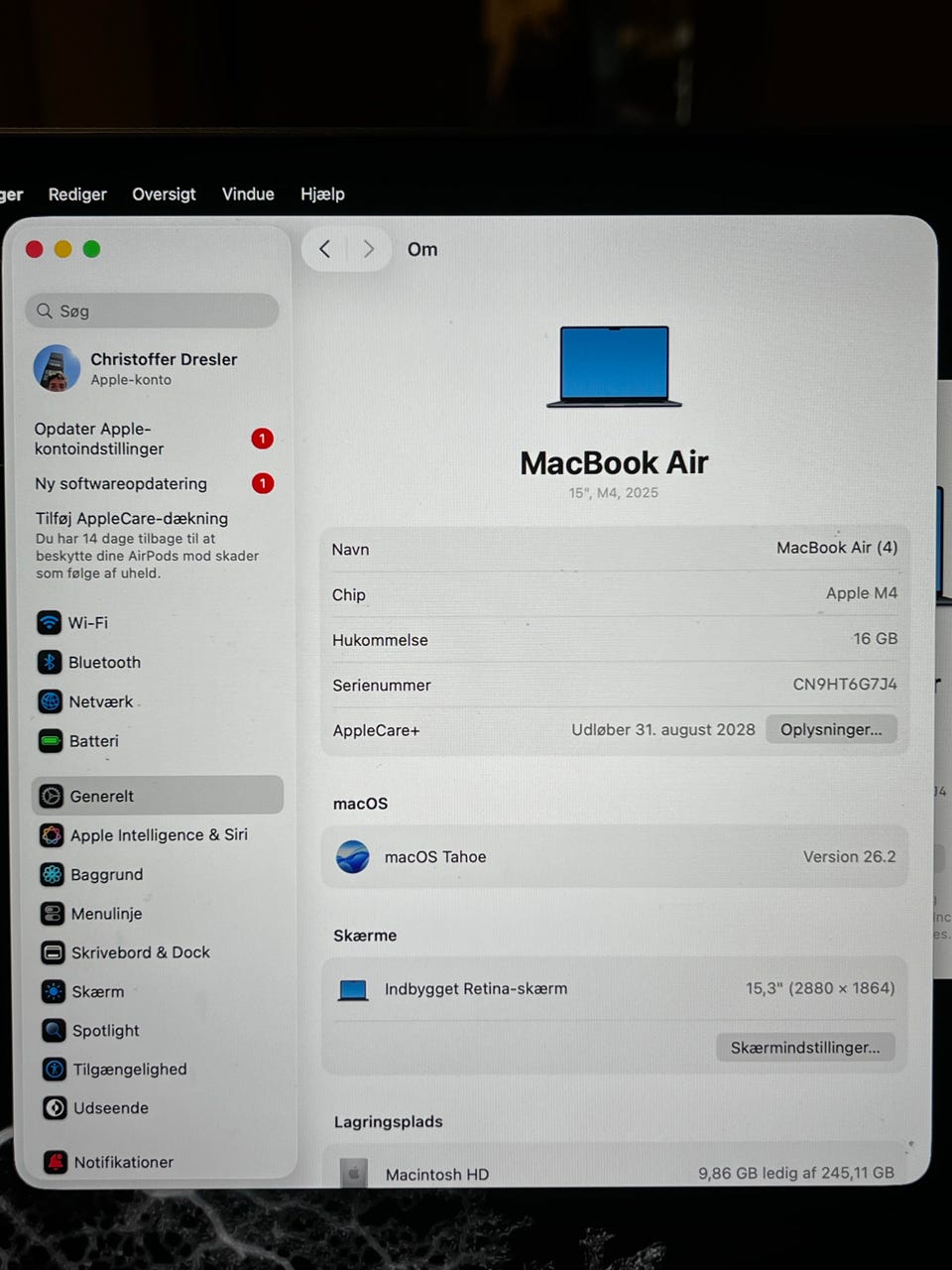Click the serial number CN9HT6G7J4
952x1270 pixels.
coord(845,685)
